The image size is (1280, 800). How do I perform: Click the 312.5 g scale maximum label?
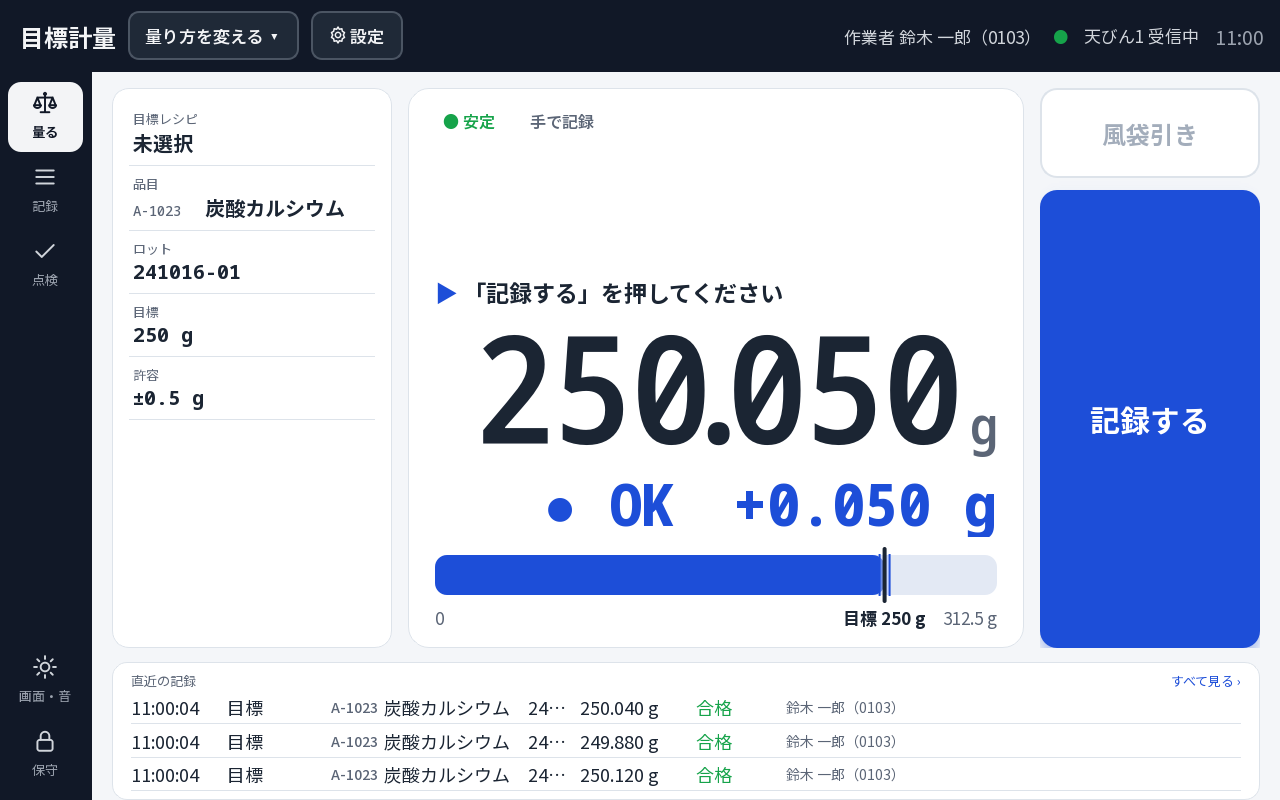(970, 619)
